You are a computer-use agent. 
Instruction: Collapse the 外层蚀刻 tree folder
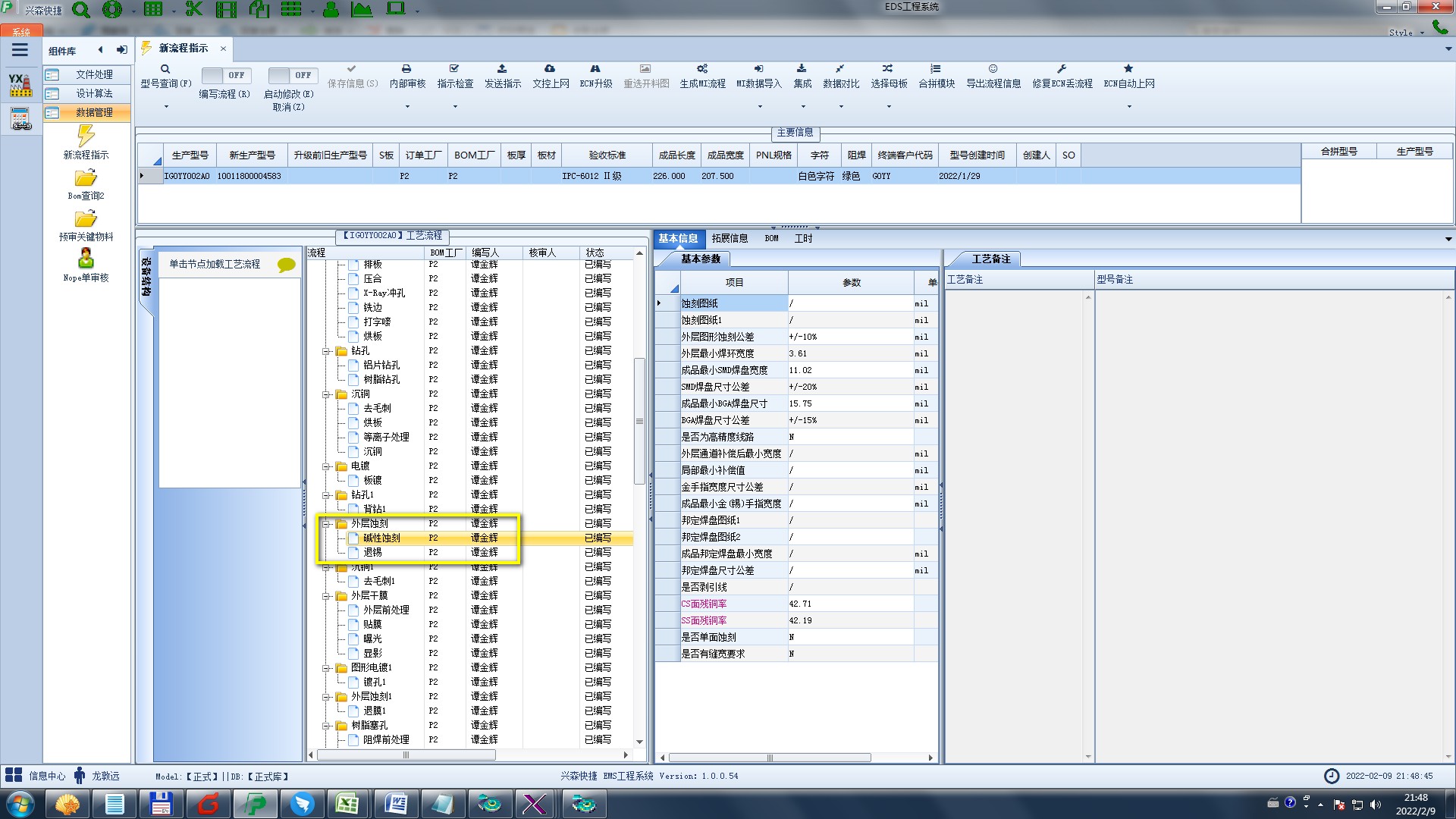327,524
